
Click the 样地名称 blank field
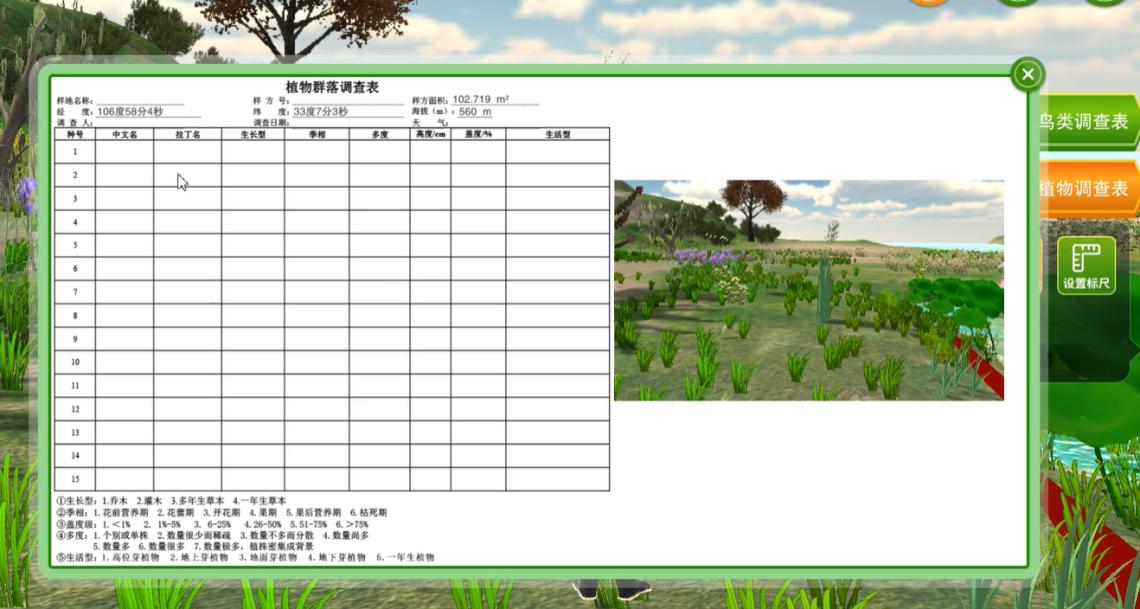141,100
